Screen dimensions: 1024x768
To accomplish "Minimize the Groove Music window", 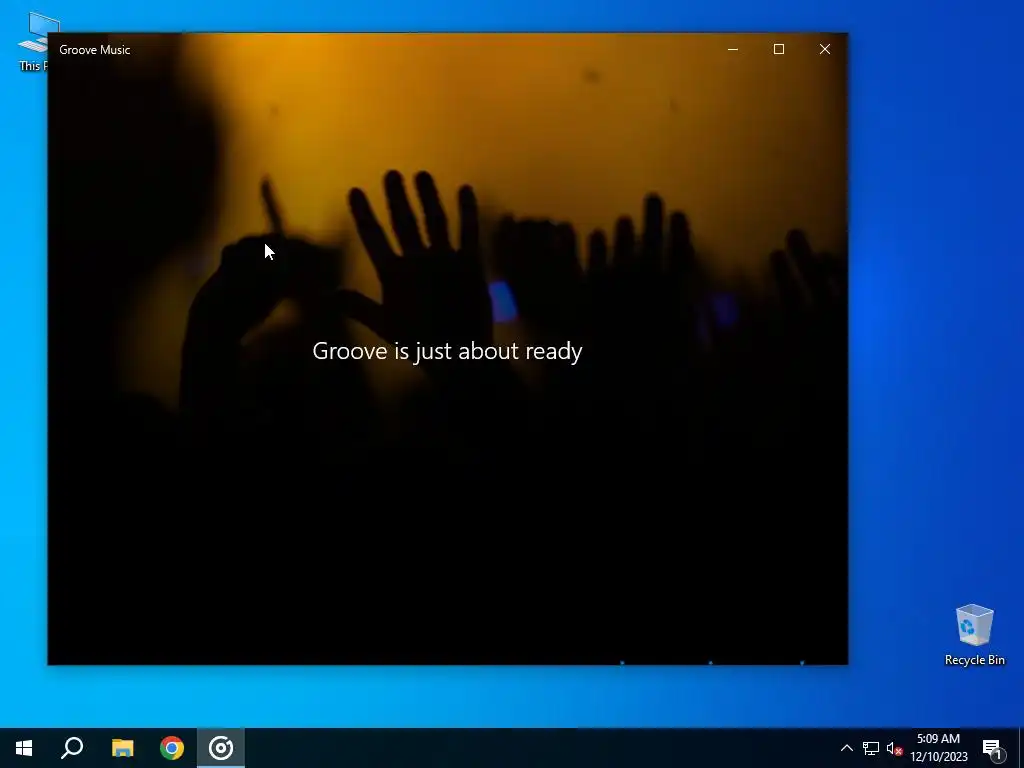I will [733, 50].
